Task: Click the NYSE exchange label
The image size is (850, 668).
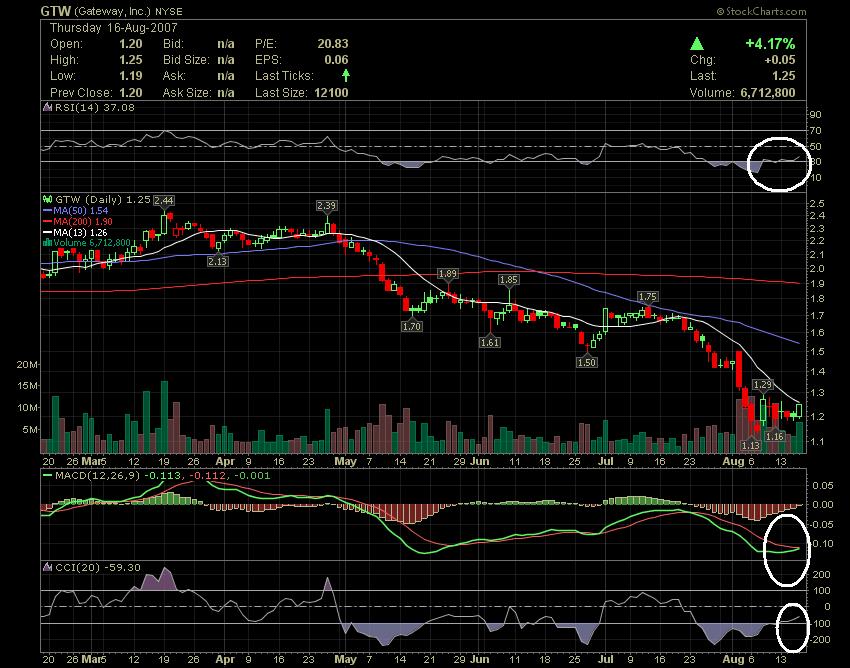Action: click(169, 11)
